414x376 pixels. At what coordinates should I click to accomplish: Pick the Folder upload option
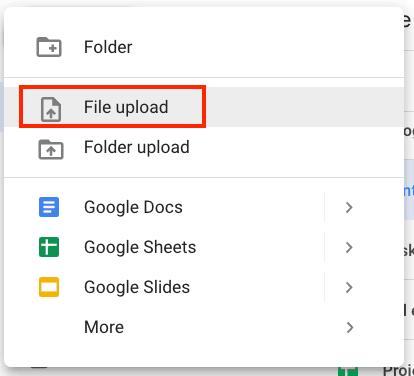pos(204,147)
